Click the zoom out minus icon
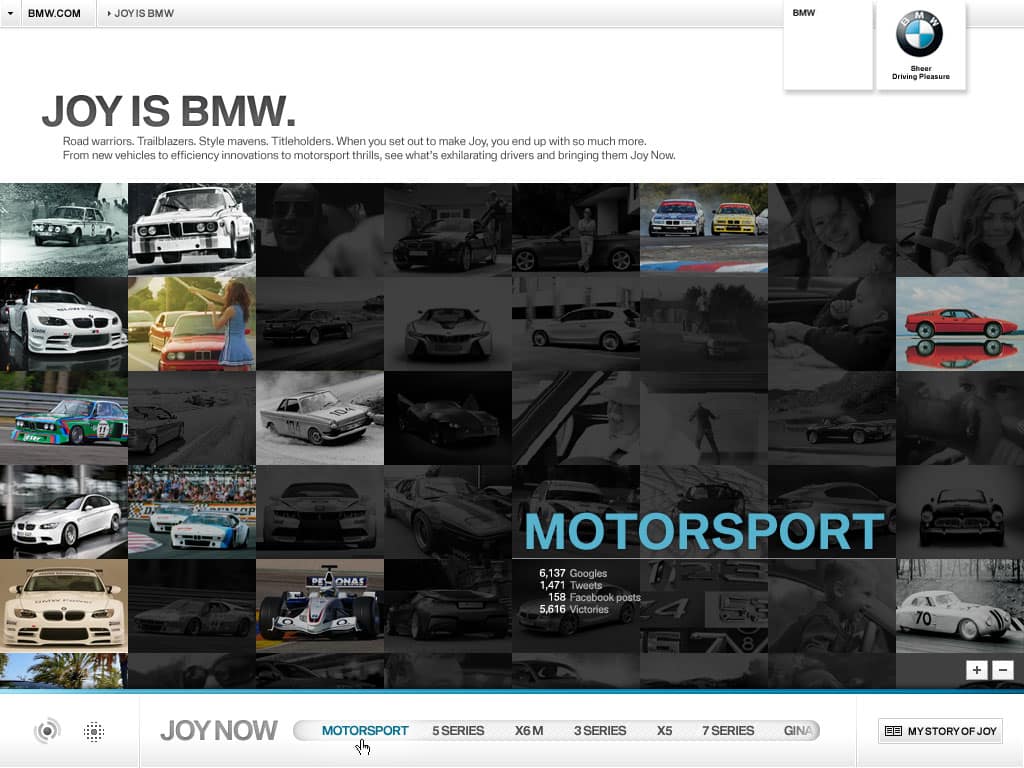This screenshot has height=768, width=1024. (1003, 670)
